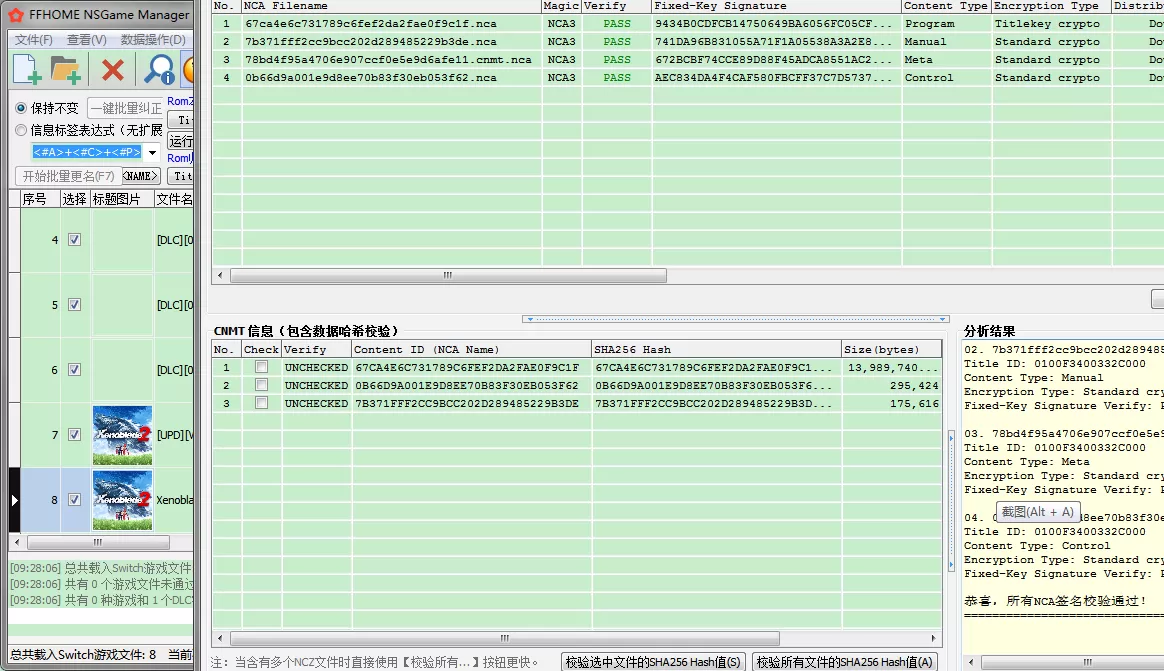Click the row 8 current-row arrow indicator
Screen dimensions: 1164x671
[x=14, y=499]
